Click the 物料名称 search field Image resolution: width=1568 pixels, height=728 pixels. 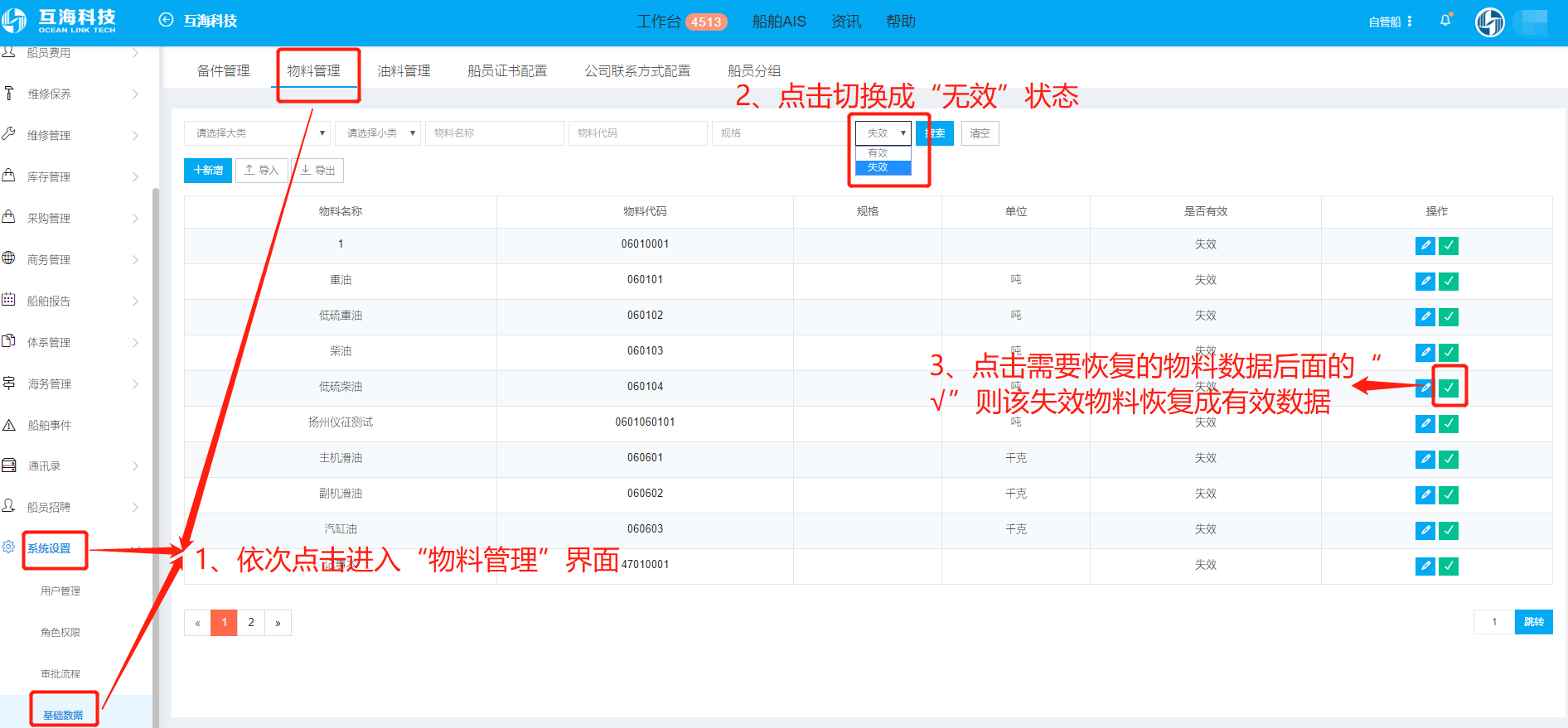point(495,133)
